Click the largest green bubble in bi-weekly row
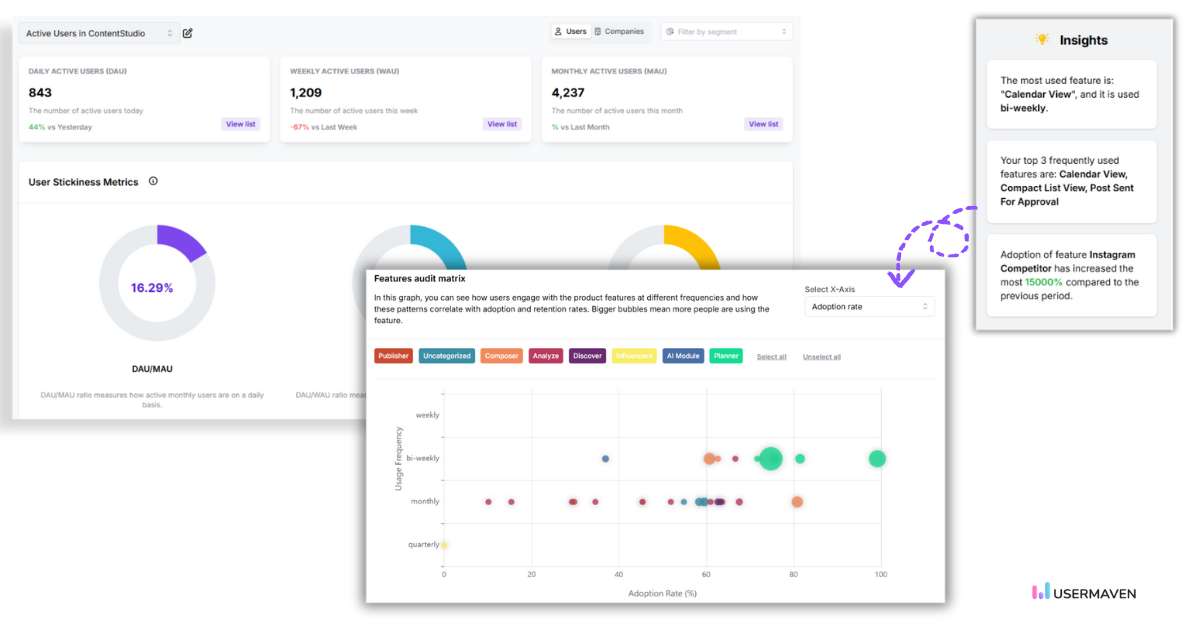1200x630 pixels. tap(770, 459)
